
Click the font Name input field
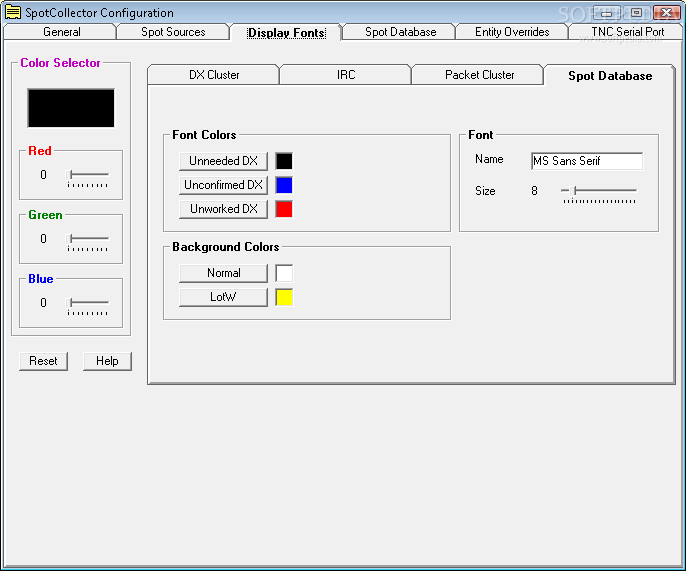tap(587, 161)
